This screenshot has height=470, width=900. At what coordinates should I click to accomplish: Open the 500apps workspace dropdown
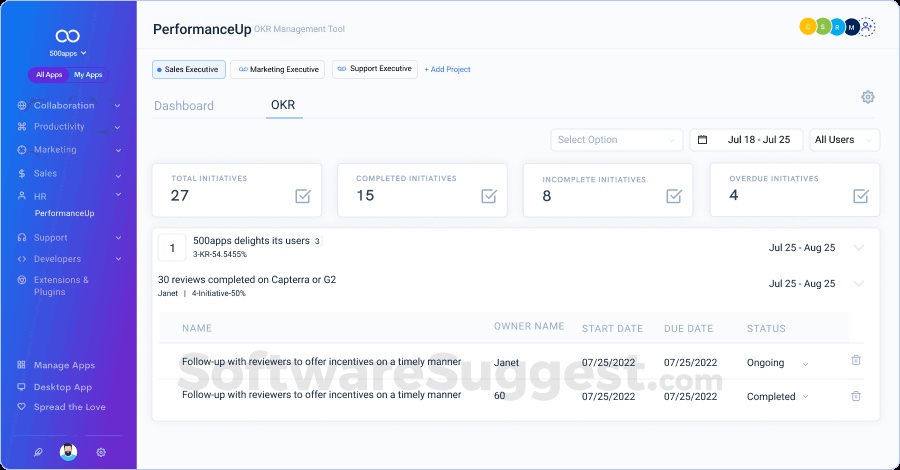[x=68, y=53]
